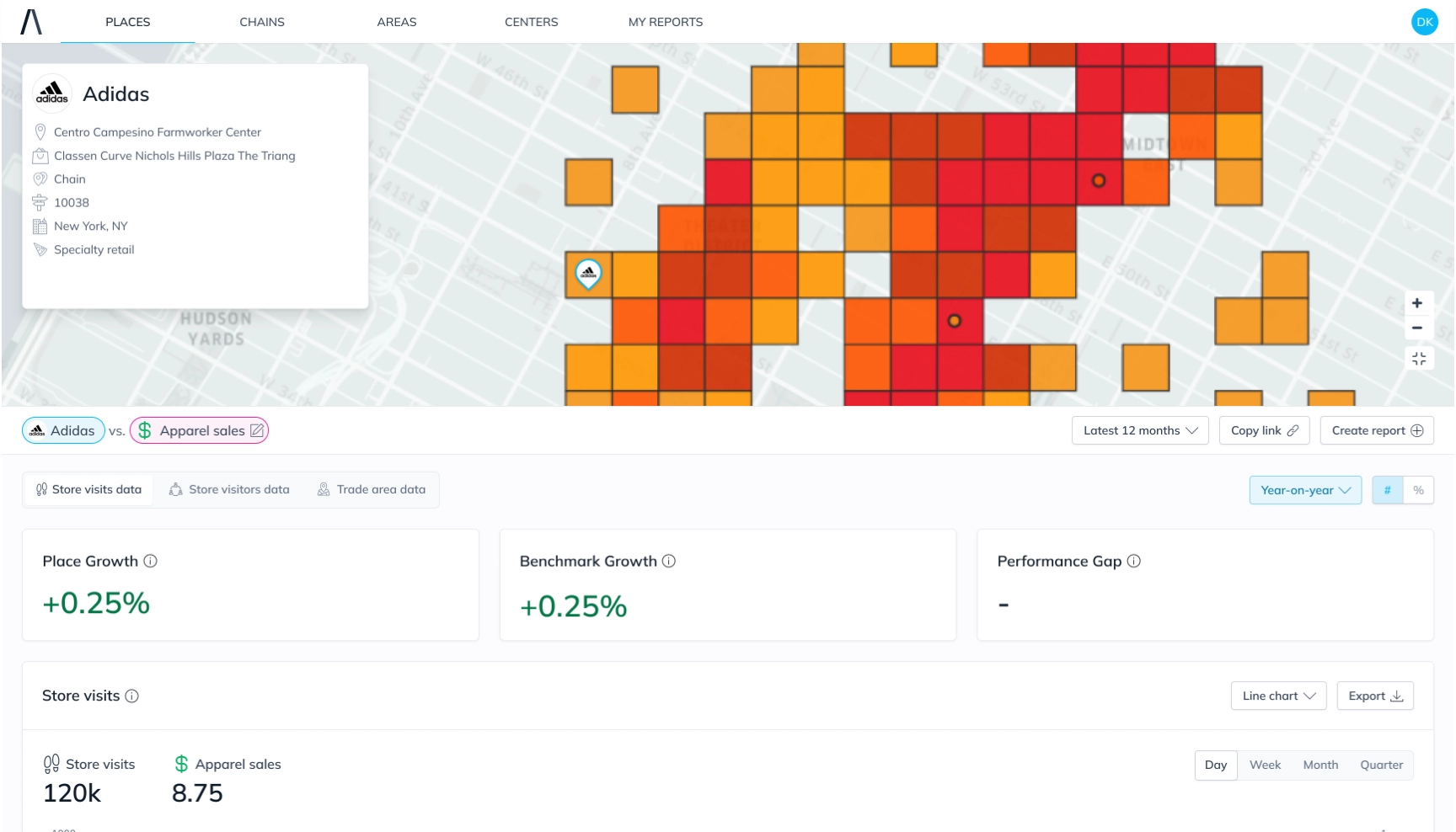Click the Adidas map marker pin
Image resolution: width=1456 pixels, height=832 pixels.
588,273
